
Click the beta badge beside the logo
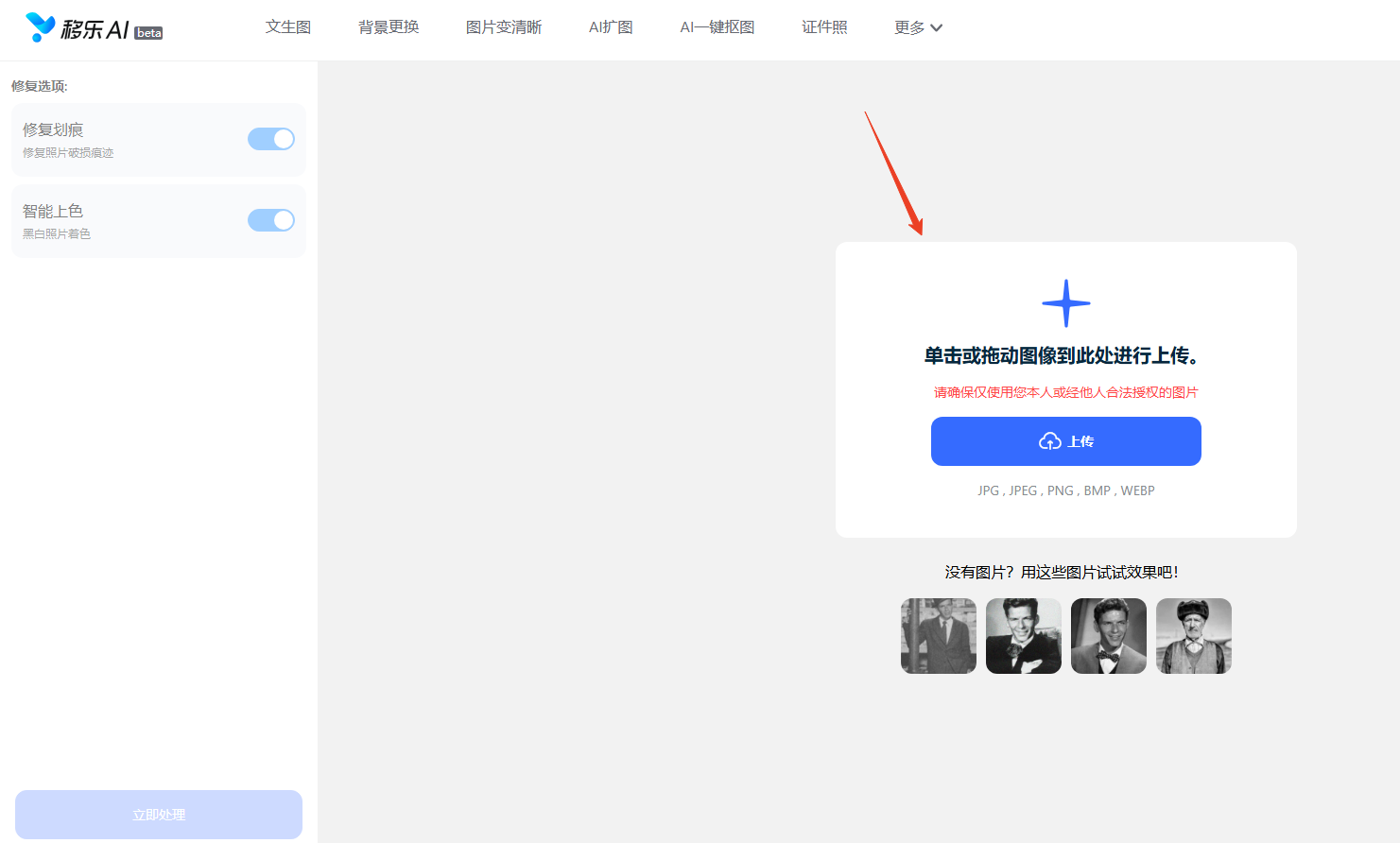click(x=148, y=33)
